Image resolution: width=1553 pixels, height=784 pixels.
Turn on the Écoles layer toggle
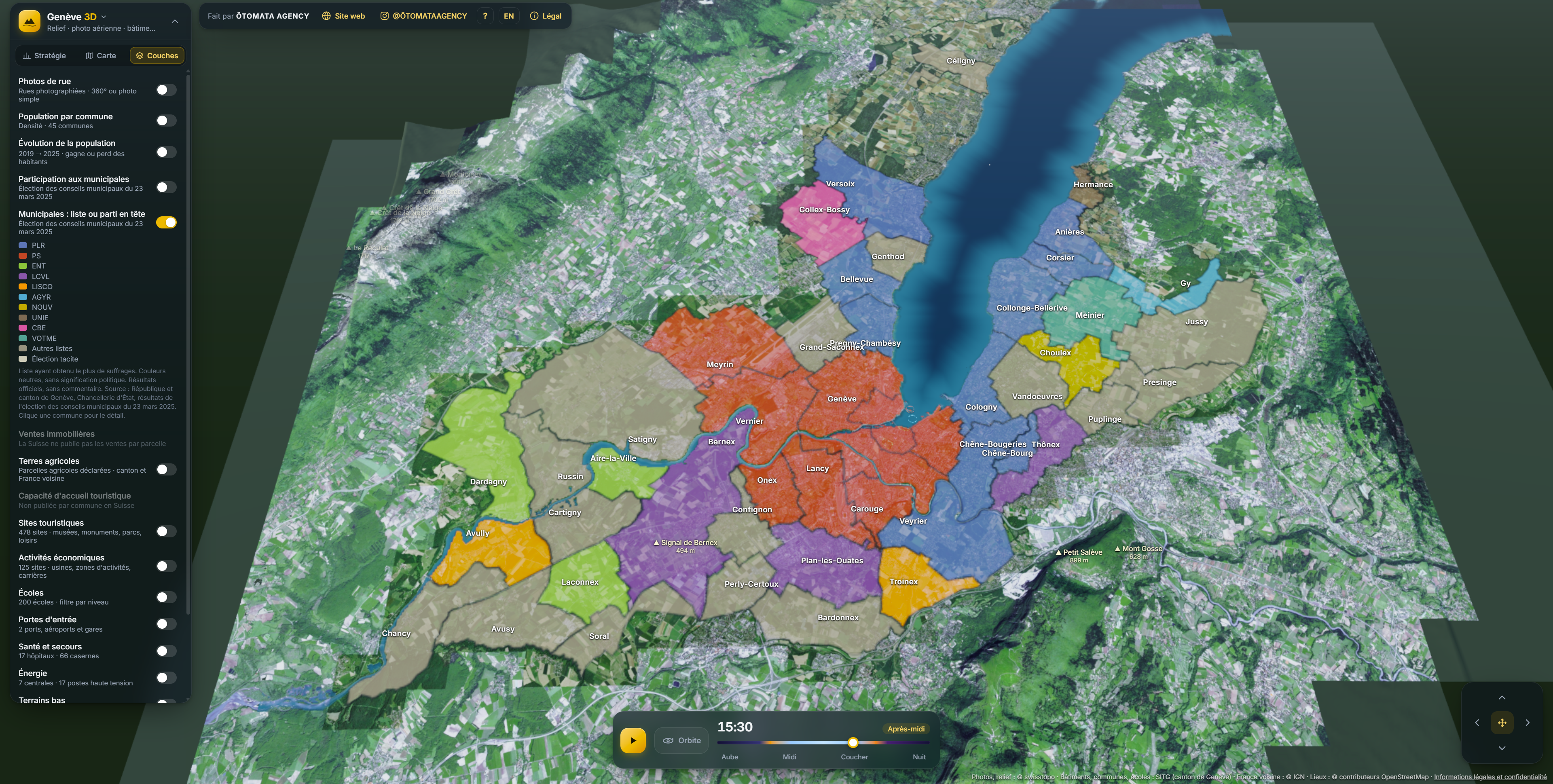(x=166, y=597)
